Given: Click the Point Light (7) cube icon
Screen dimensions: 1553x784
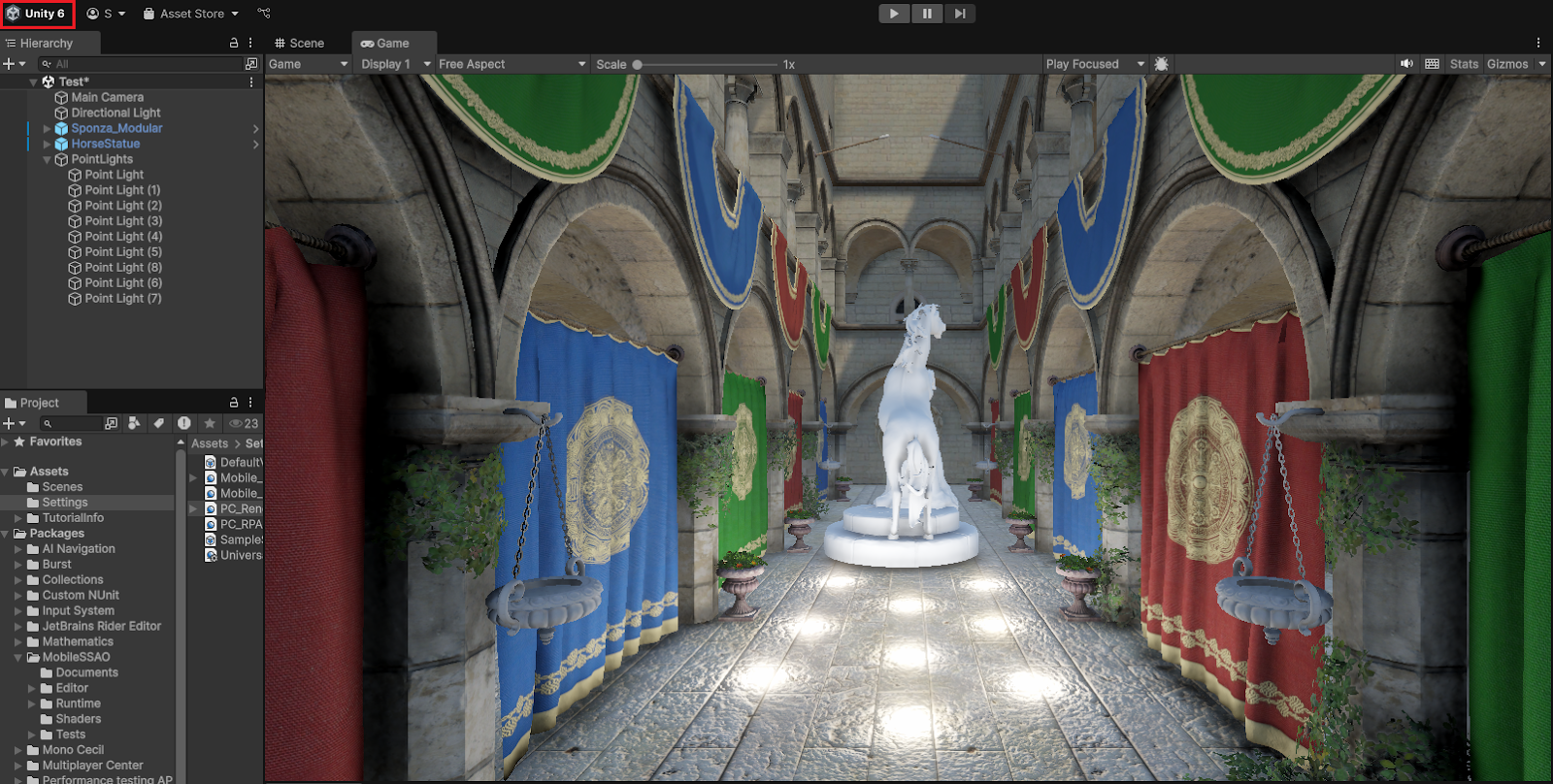Looking at the screenshot, I should (x=75, y=299).
